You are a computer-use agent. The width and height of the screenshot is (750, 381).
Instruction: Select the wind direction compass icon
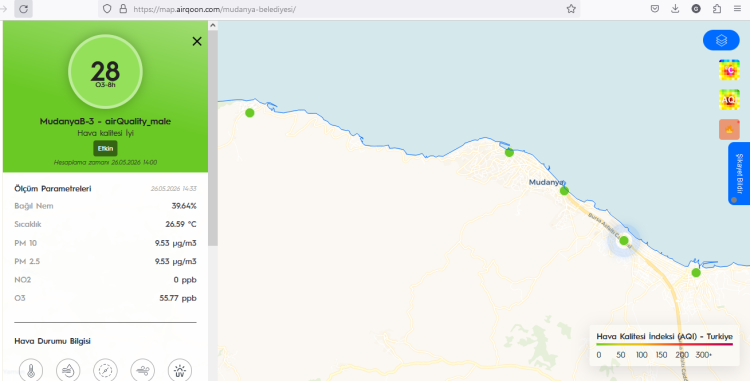105,370
